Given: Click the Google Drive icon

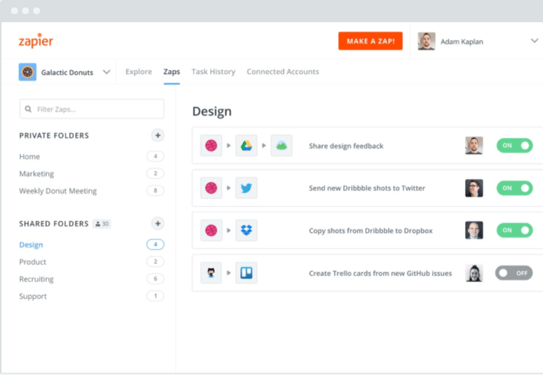Looking at the screenshot, I should [x=246, y=145].
